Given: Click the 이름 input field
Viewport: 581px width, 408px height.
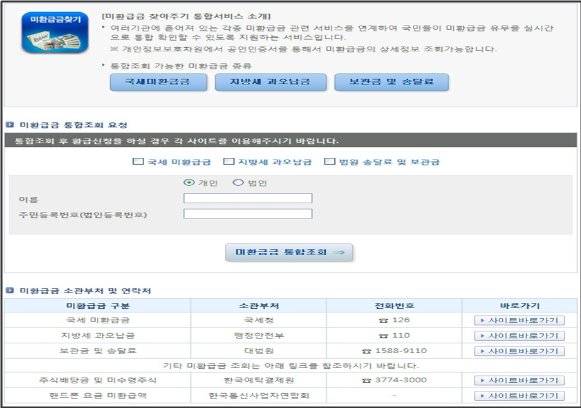Looking at the screenshot, I should tap(248, 198).
